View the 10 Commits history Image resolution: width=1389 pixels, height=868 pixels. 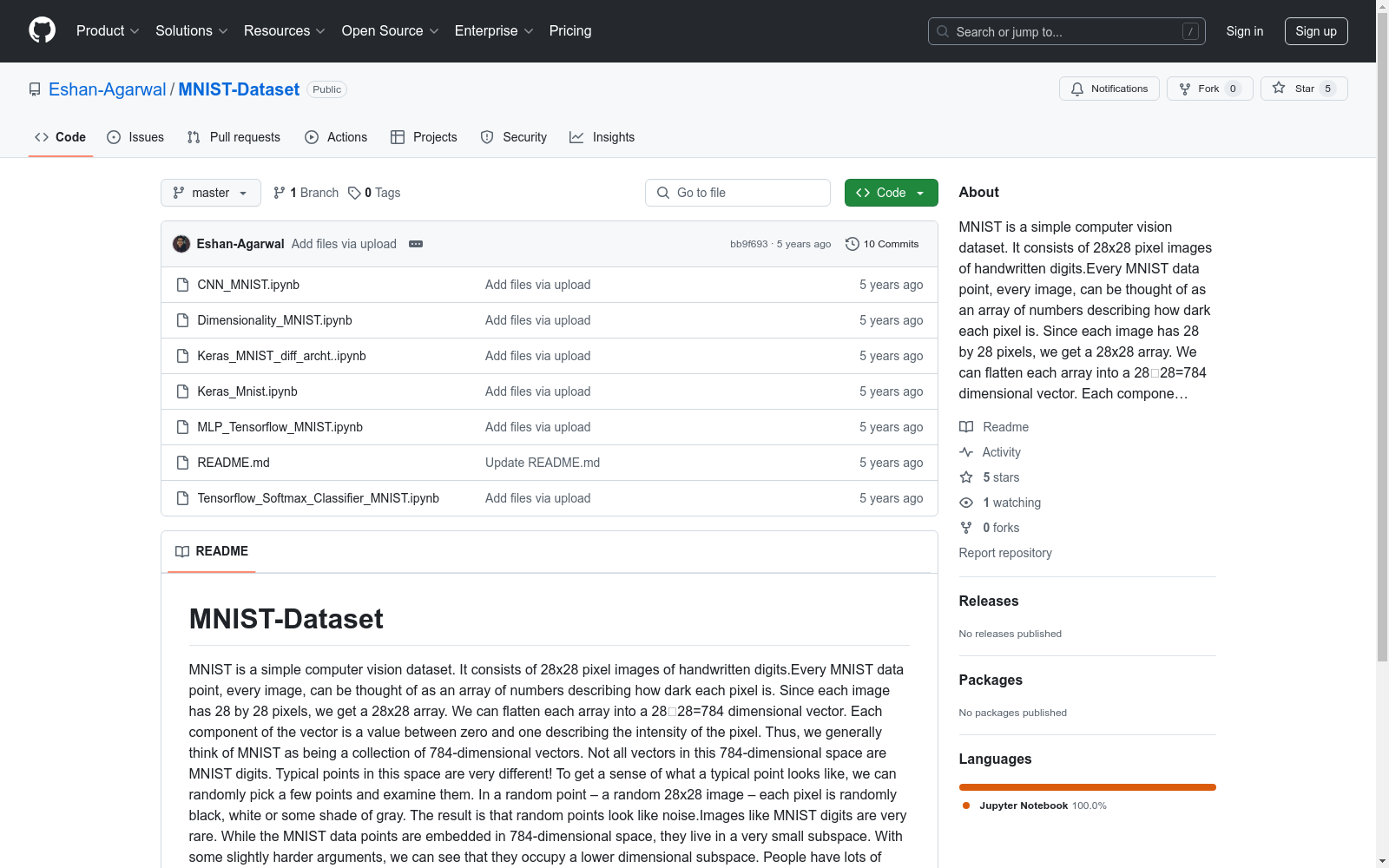click(x=882, y=244)
